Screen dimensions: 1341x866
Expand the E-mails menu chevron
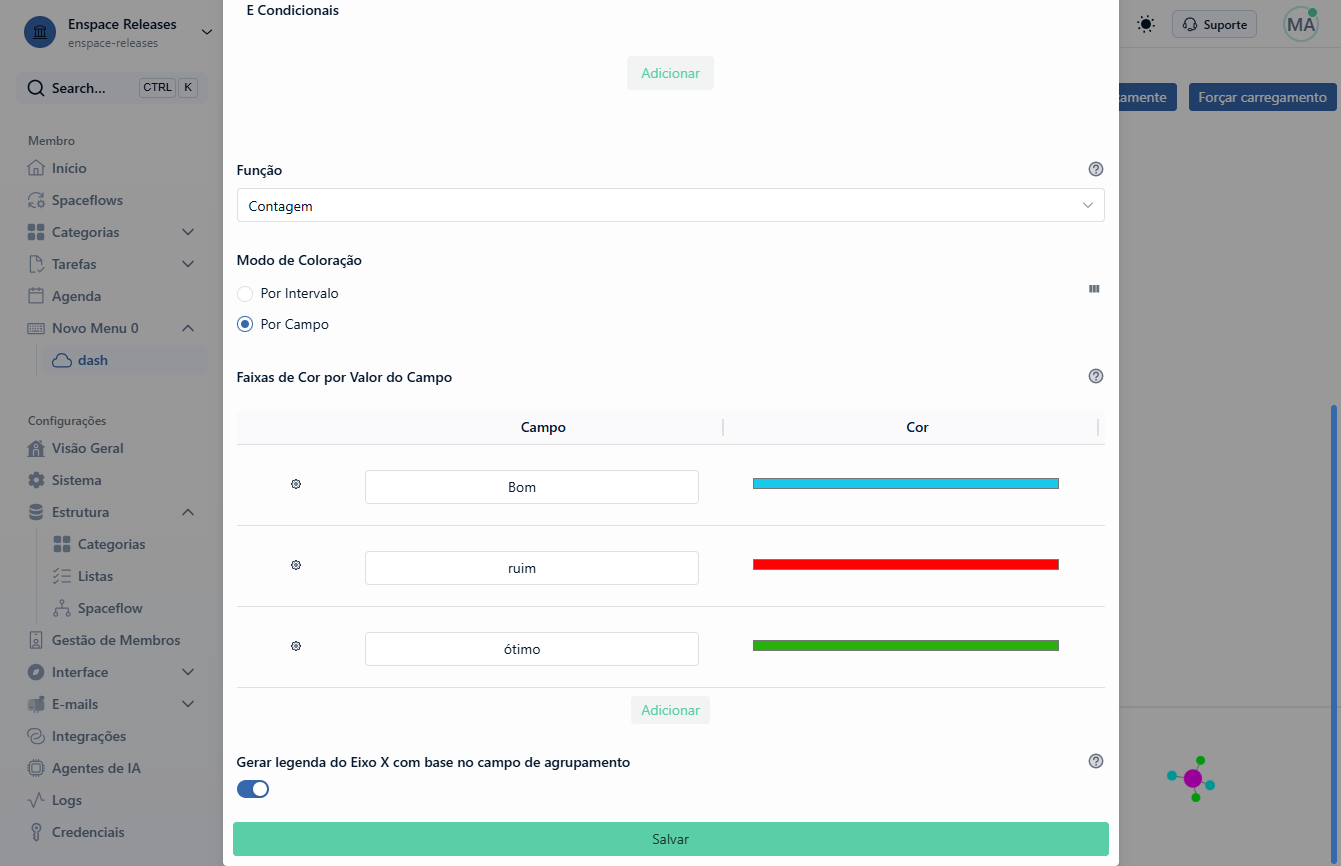click(188, 704)
